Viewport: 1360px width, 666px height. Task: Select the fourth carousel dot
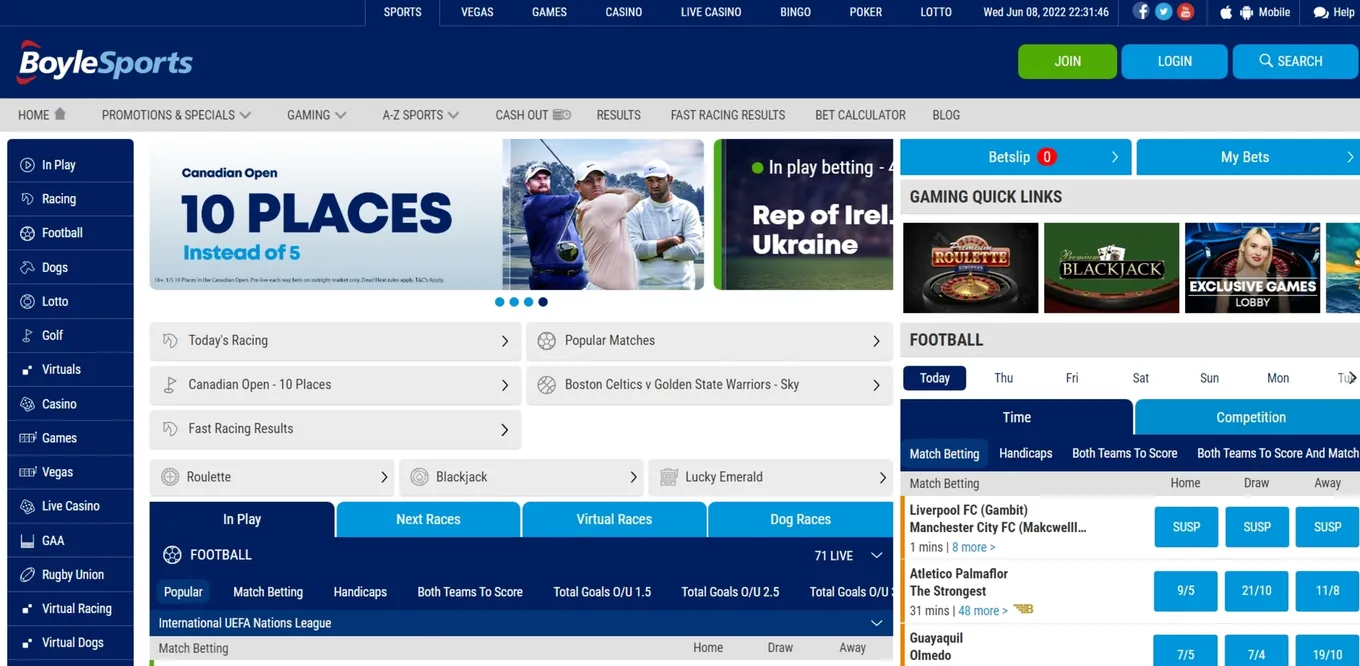(543, 302)
